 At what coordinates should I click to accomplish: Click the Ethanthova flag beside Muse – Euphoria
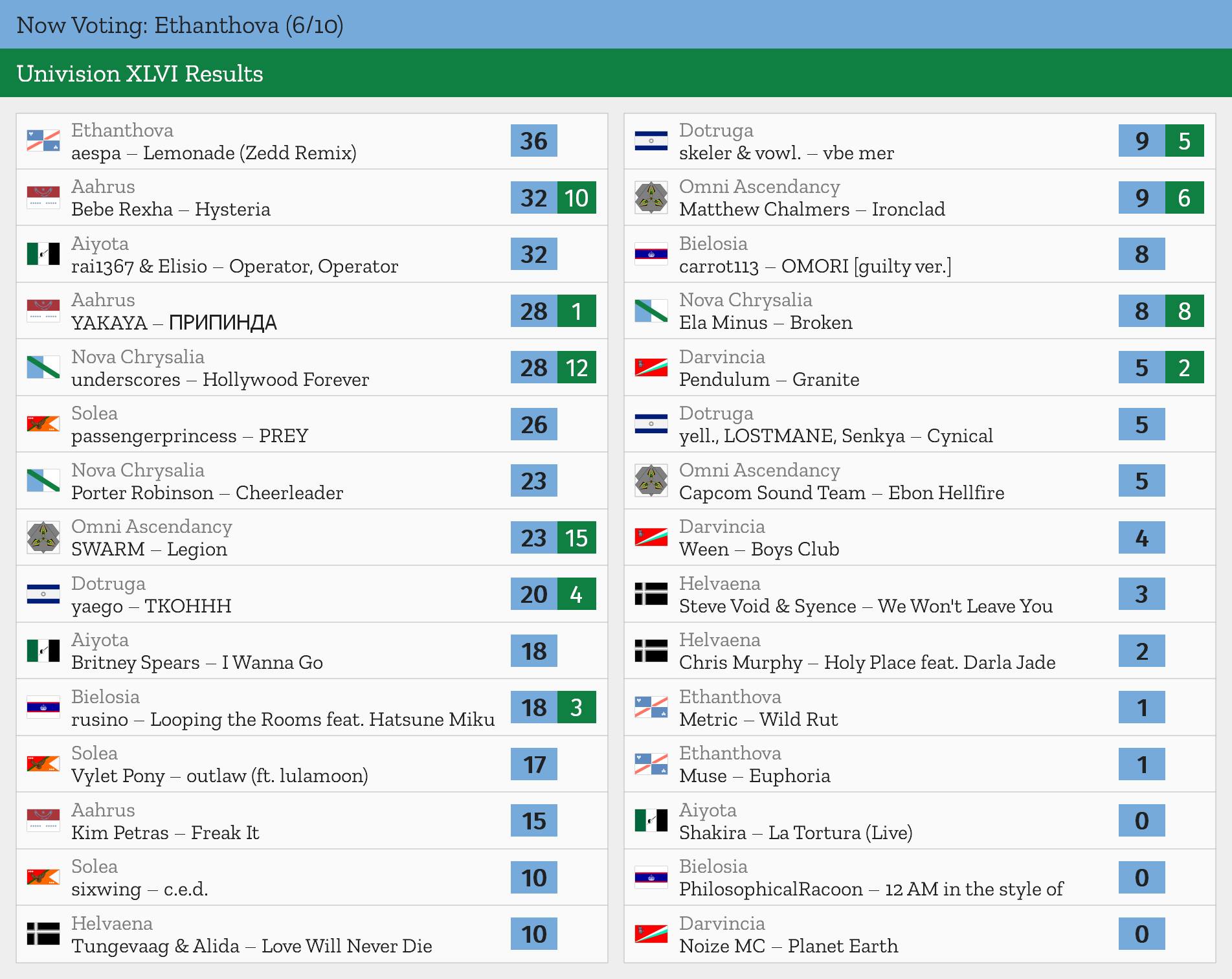[651, 764]
